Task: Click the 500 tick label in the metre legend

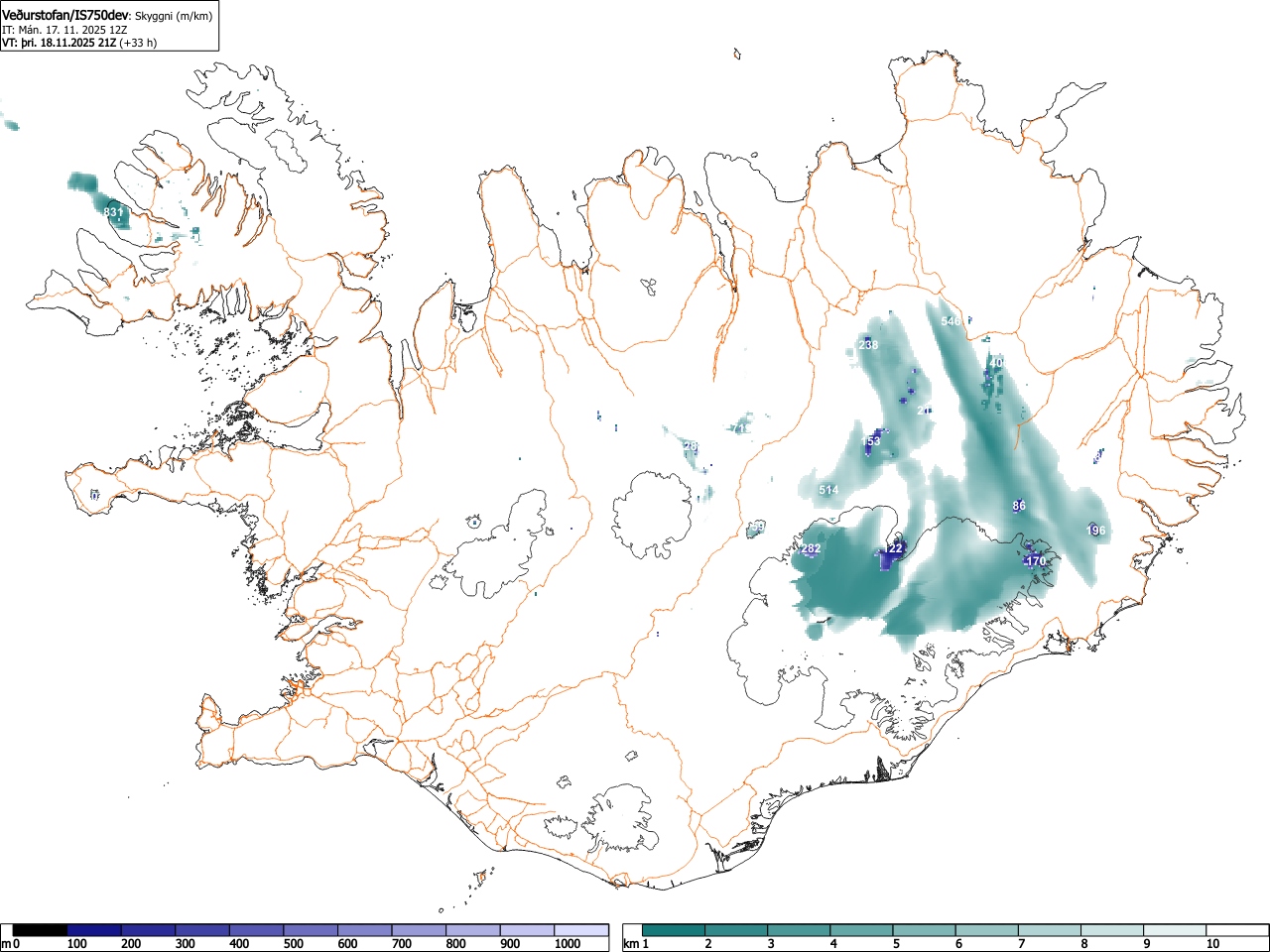Action: [294, 944]
